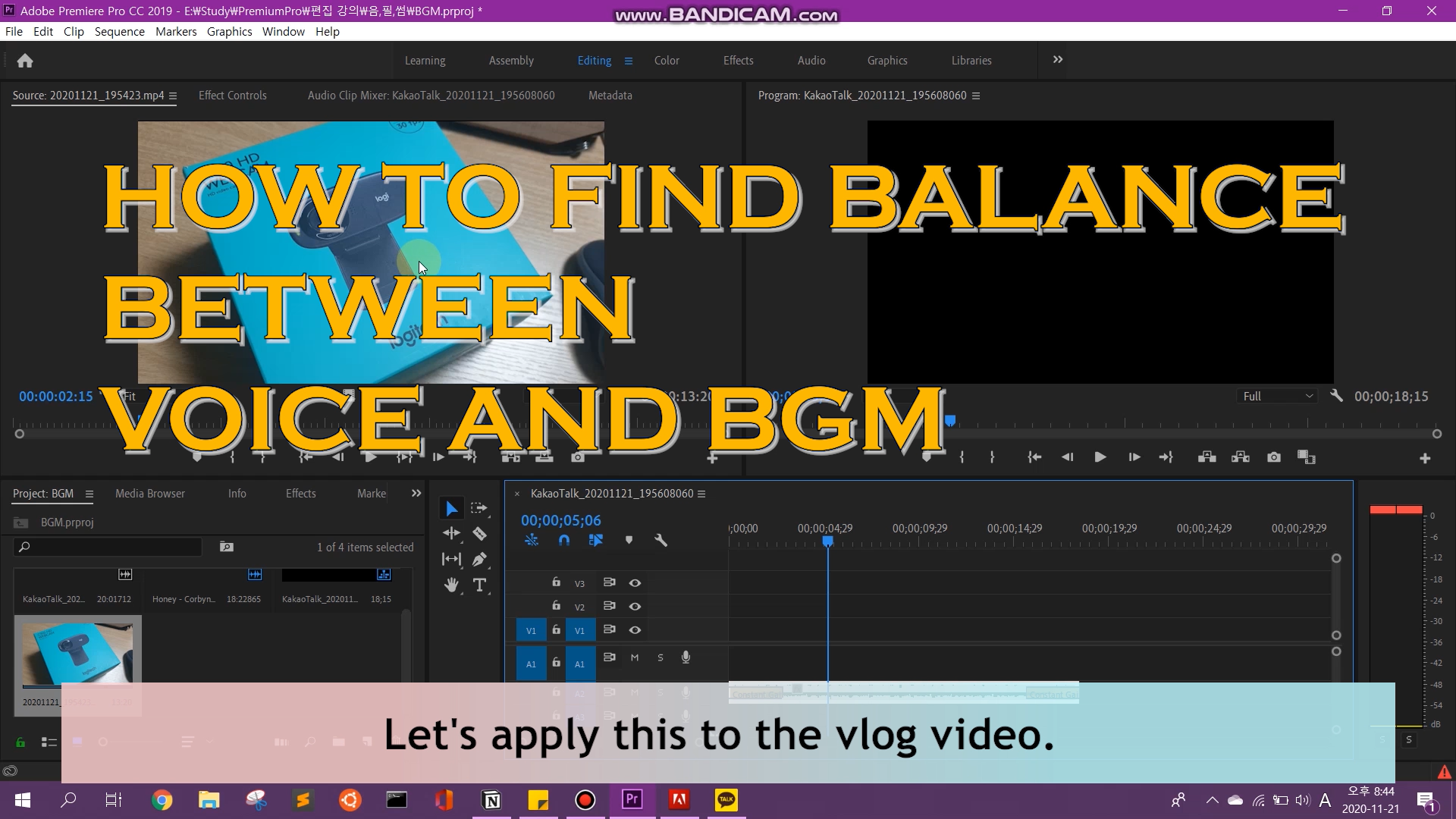This screenshot has height=819, width=1456.
Task: Select the Hand tool
Action: (451, 585)
